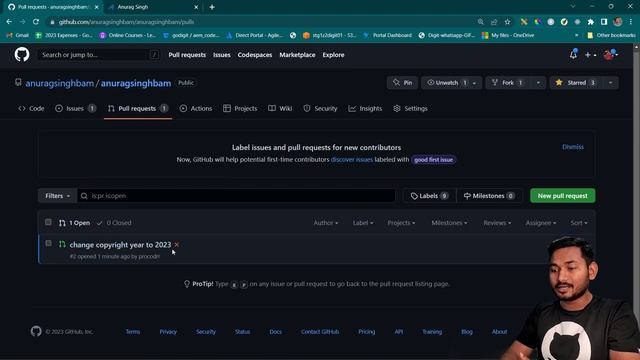Screen dimensions: 640x360
Task: Toggle the Starred button
Action: 576,82
